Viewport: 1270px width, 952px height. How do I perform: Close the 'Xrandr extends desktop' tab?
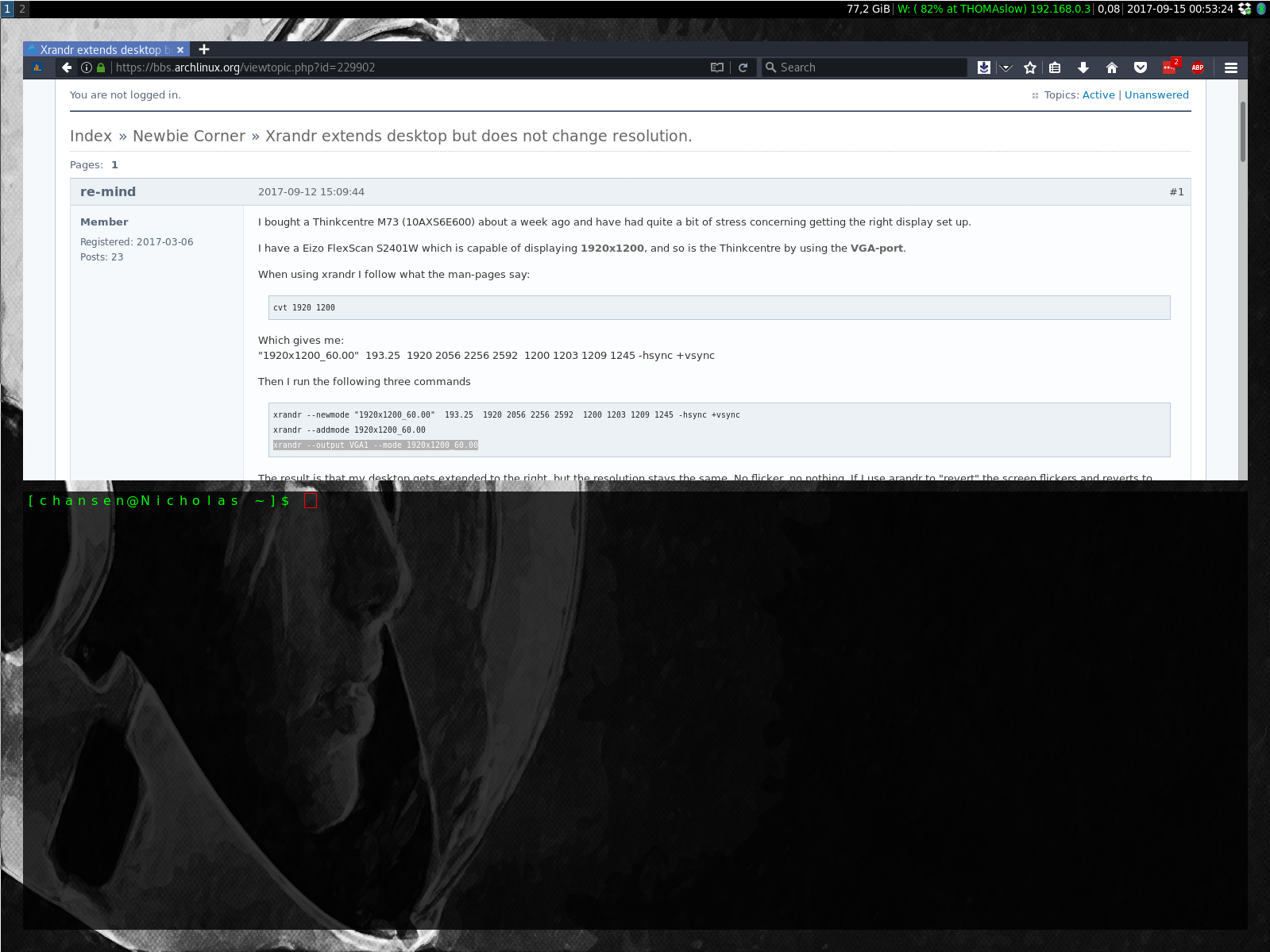coord(180,49)
